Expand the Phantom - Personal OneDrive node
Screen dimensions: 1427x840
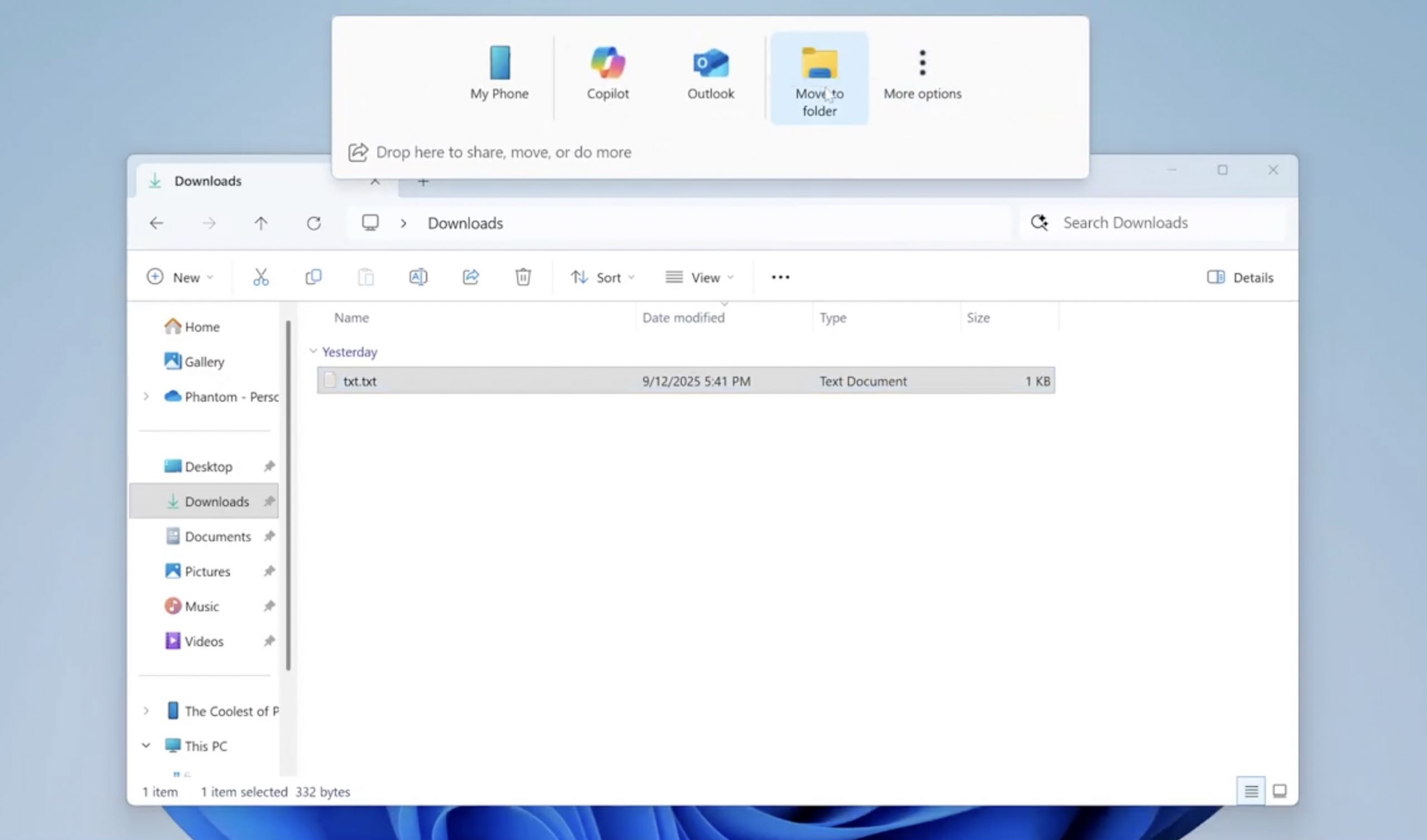146,396
